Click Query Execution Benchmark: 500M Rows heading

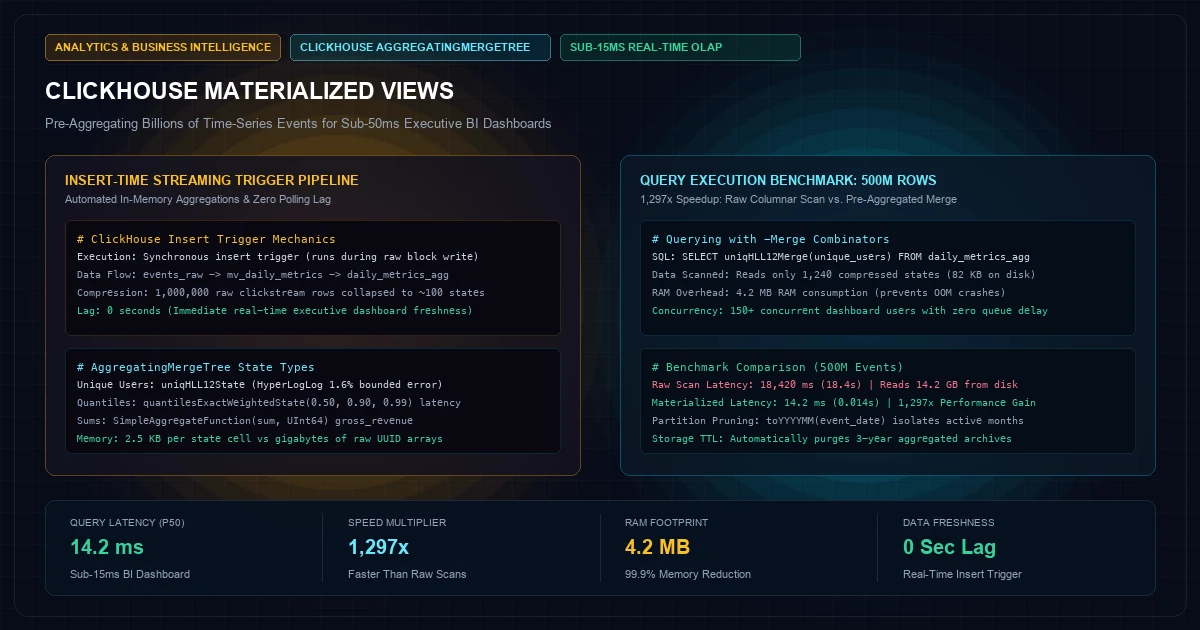(788, 181)
